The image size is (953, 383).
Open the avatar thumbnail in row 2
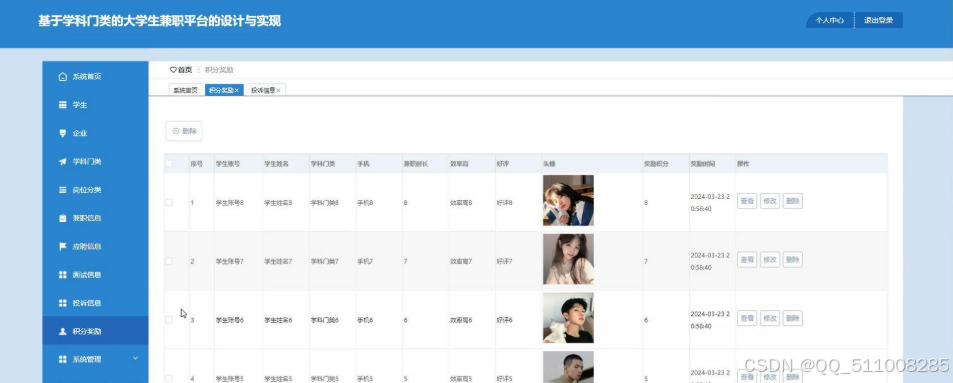click(x=568, y=259)
